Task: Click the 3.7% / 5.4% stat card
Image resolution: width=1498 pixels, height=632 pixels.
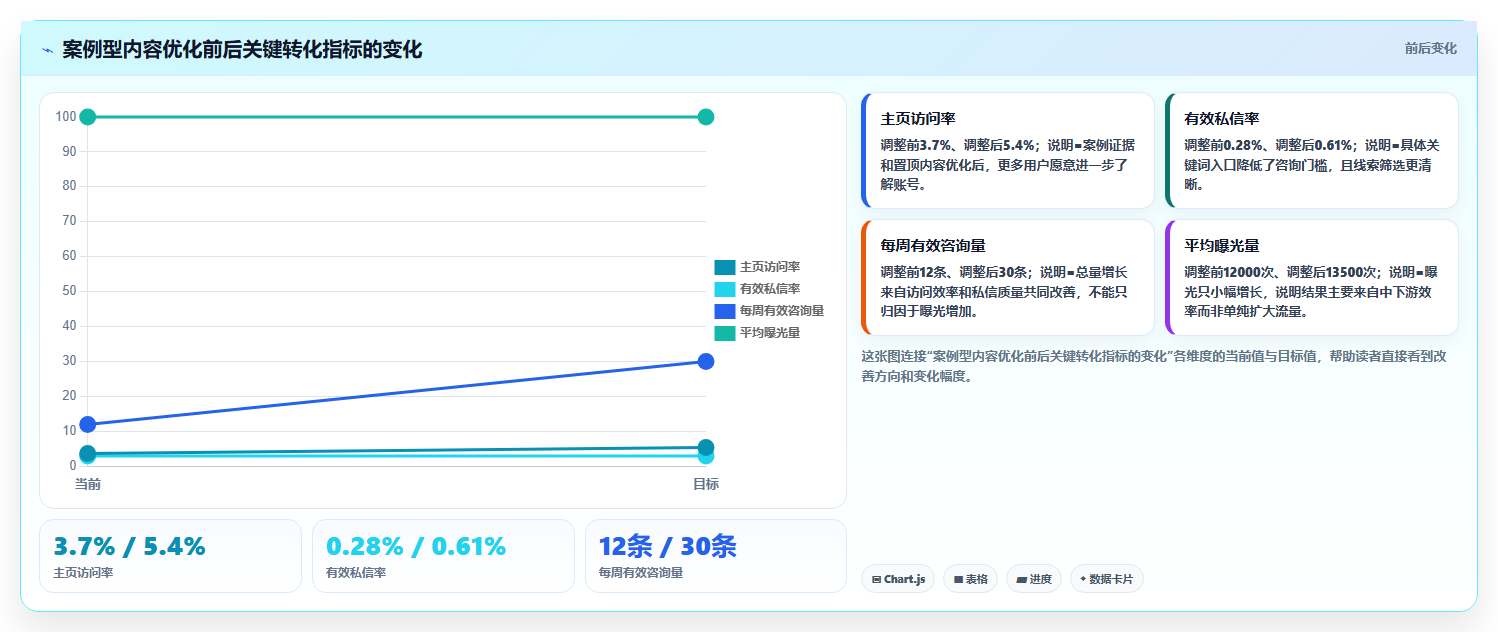Action: tap(170, 556)
